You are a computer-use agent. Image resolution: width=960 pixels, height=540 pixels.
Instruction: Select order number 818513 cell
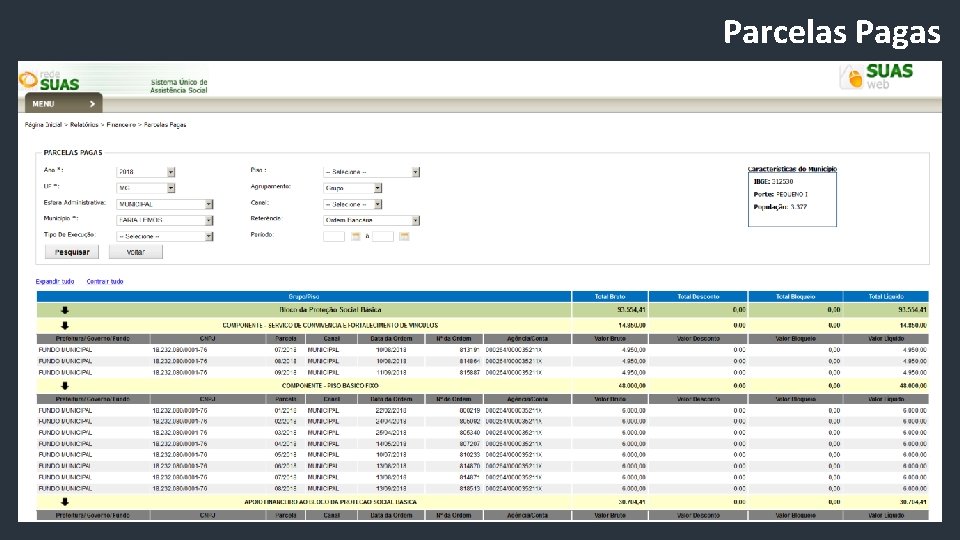click(470, 489)
